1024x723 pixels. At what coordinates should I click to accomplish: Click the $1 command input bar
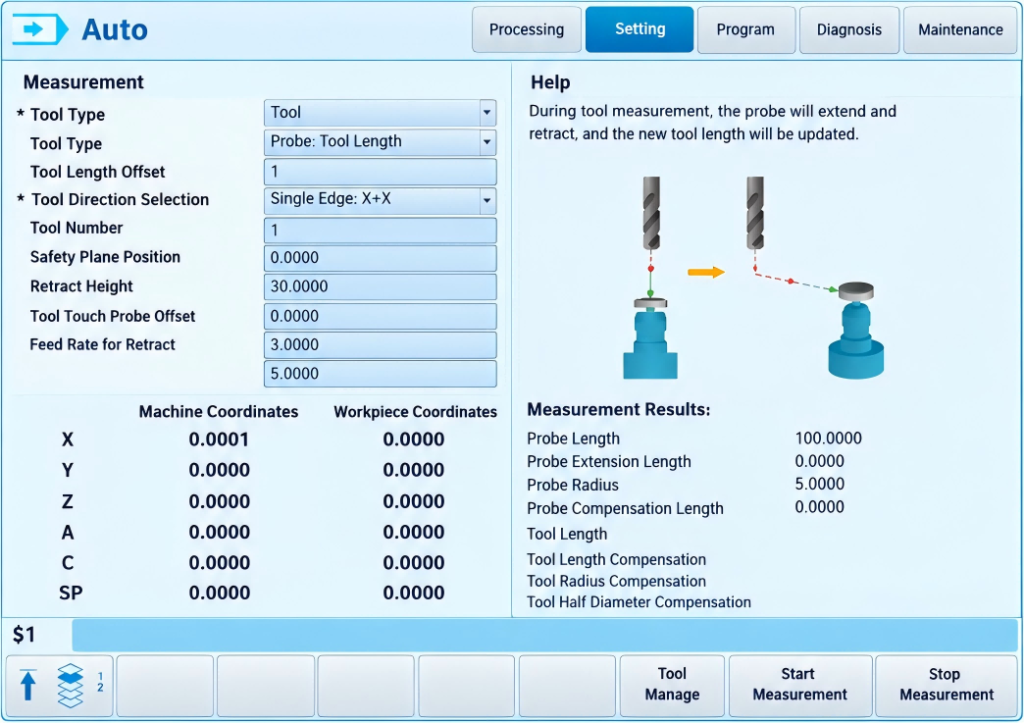coord(545,635)
